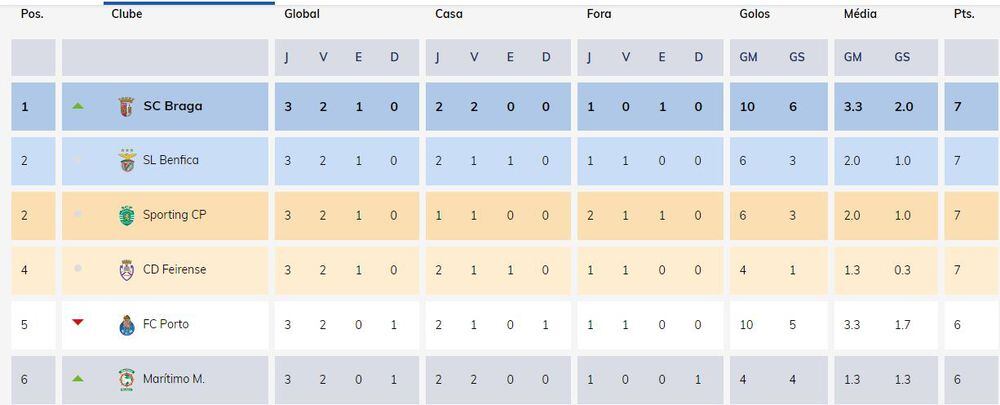Click green up arrow beside Marítimo M.
This screenshot has height=405, width=1000.
[x=78, y=378]
